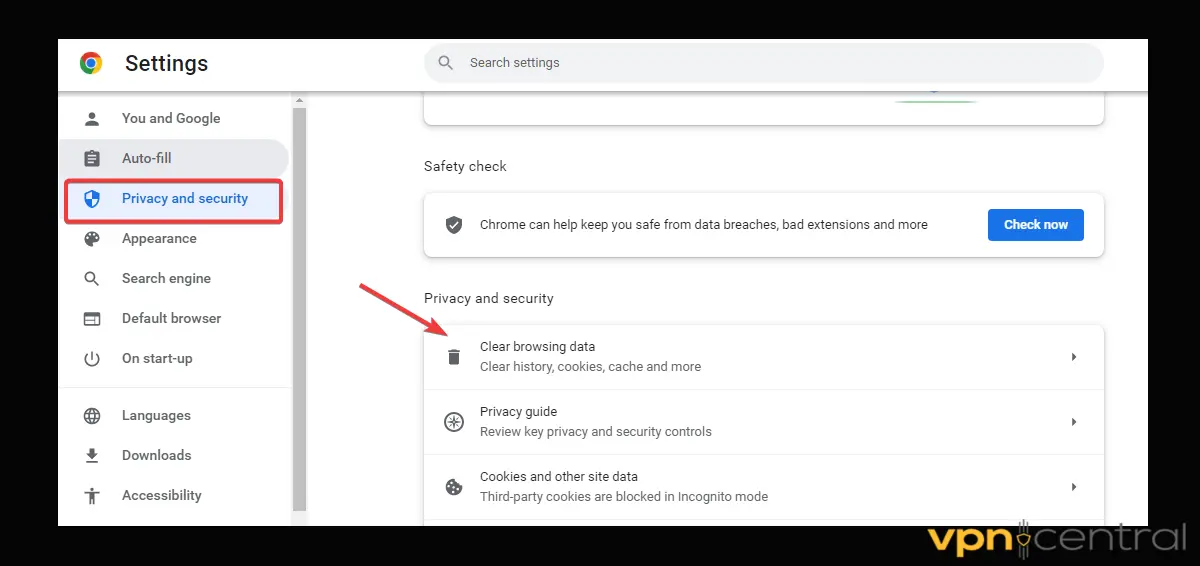The height and width of the screenshot is (566, 1200).
Task: Click the magnifier icon in search bar
Action: click(x=447, y=63)
